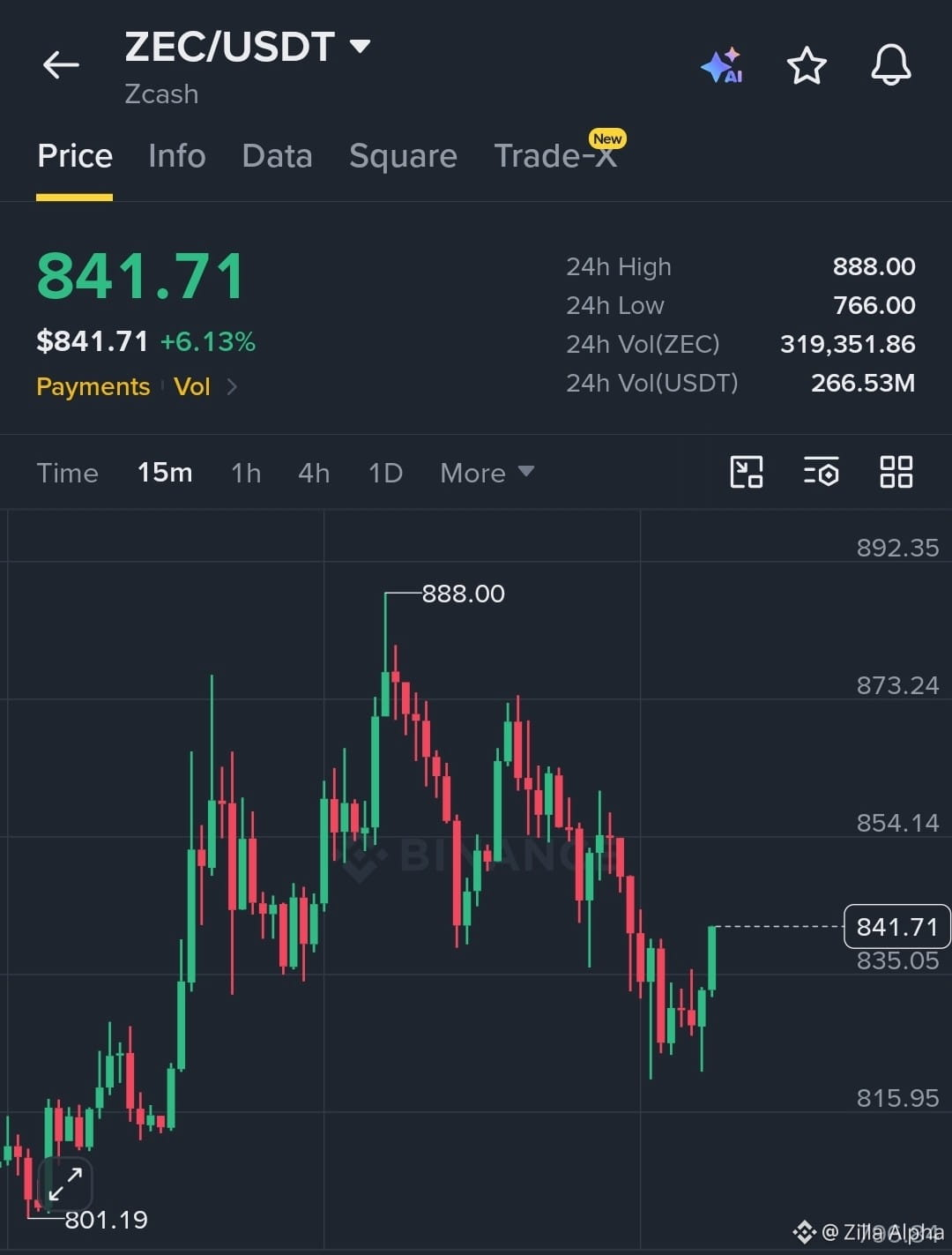Open the More intervals dropdown

point(487,473)
